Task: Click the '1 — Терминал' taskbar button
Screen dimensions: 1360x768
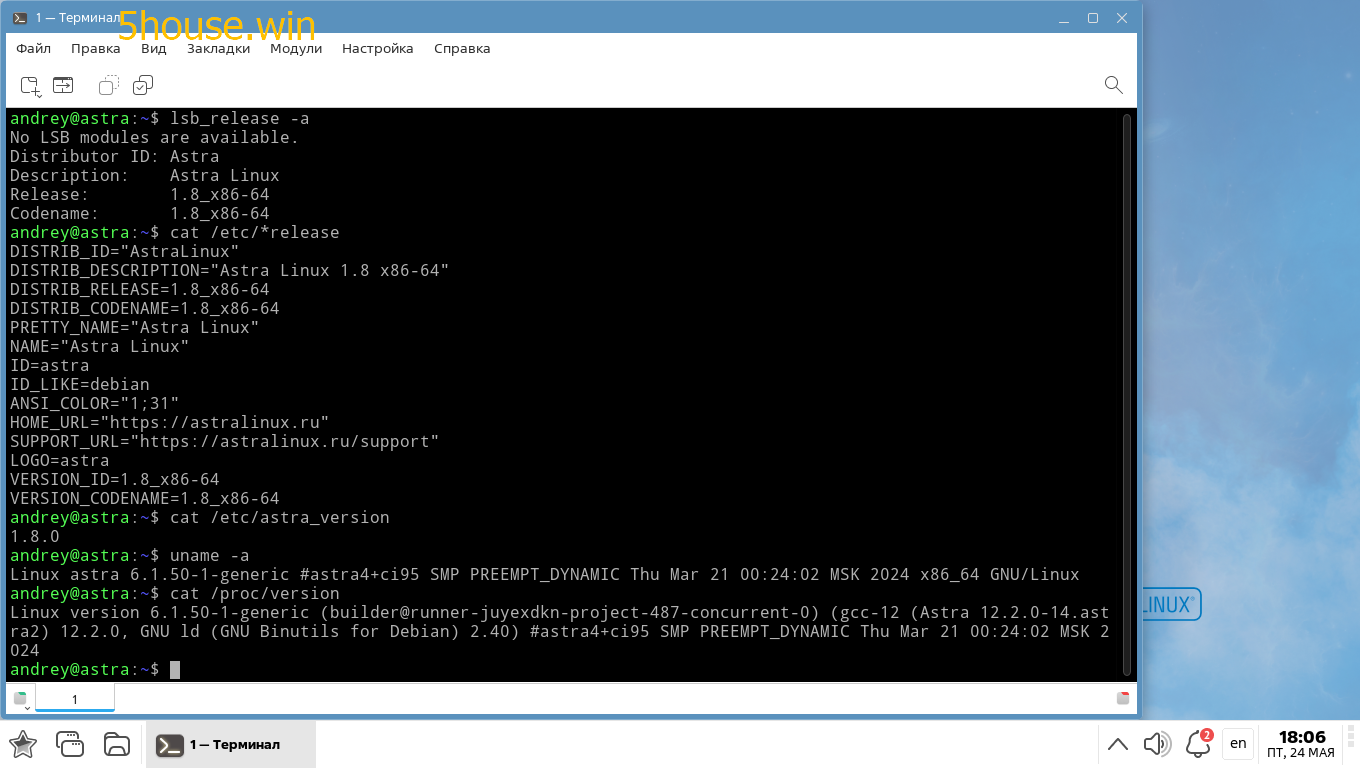Action: point(231,744)
